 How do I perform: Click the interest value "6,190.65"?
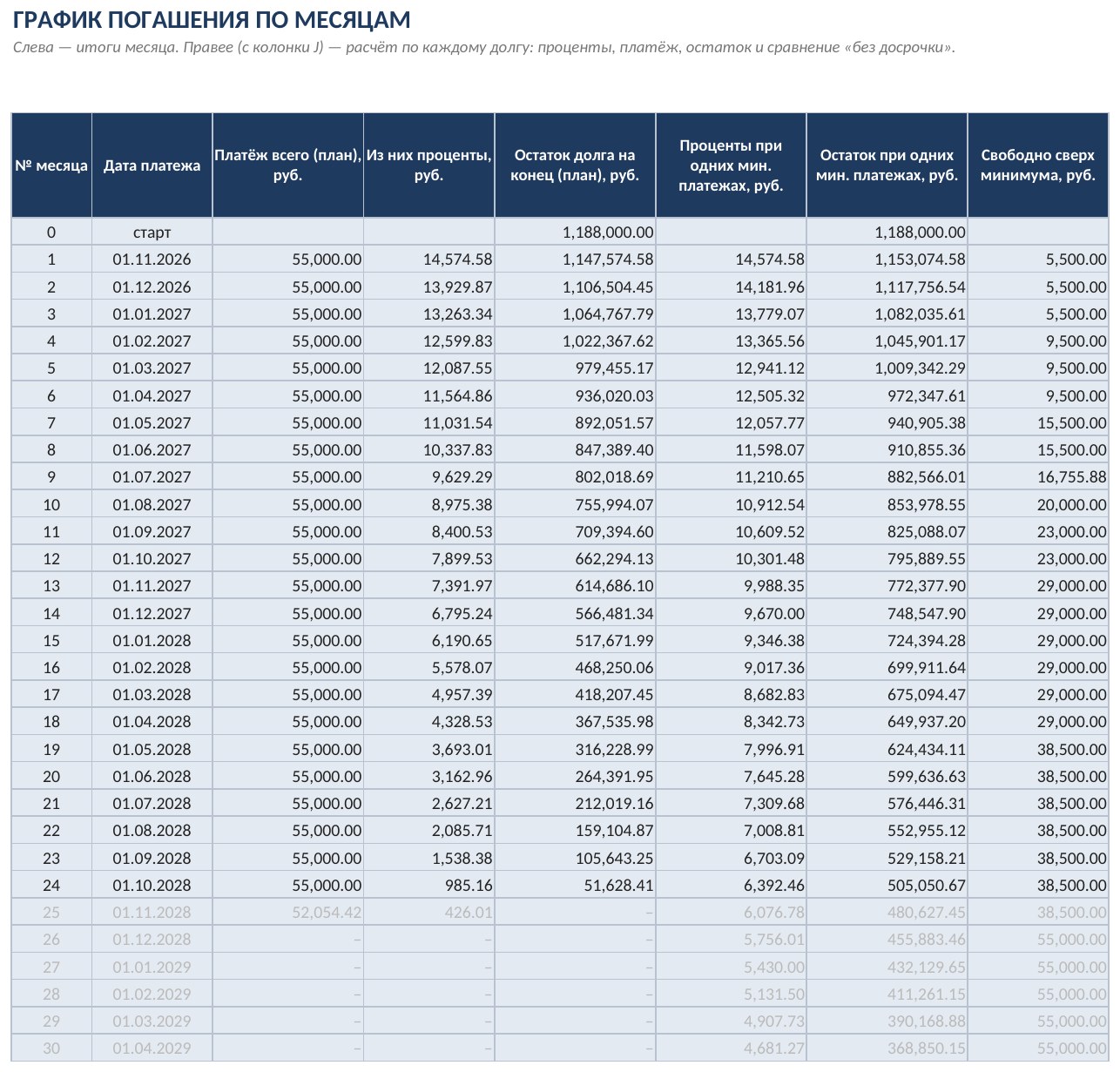pyautogui.click(x=429, y=640)
